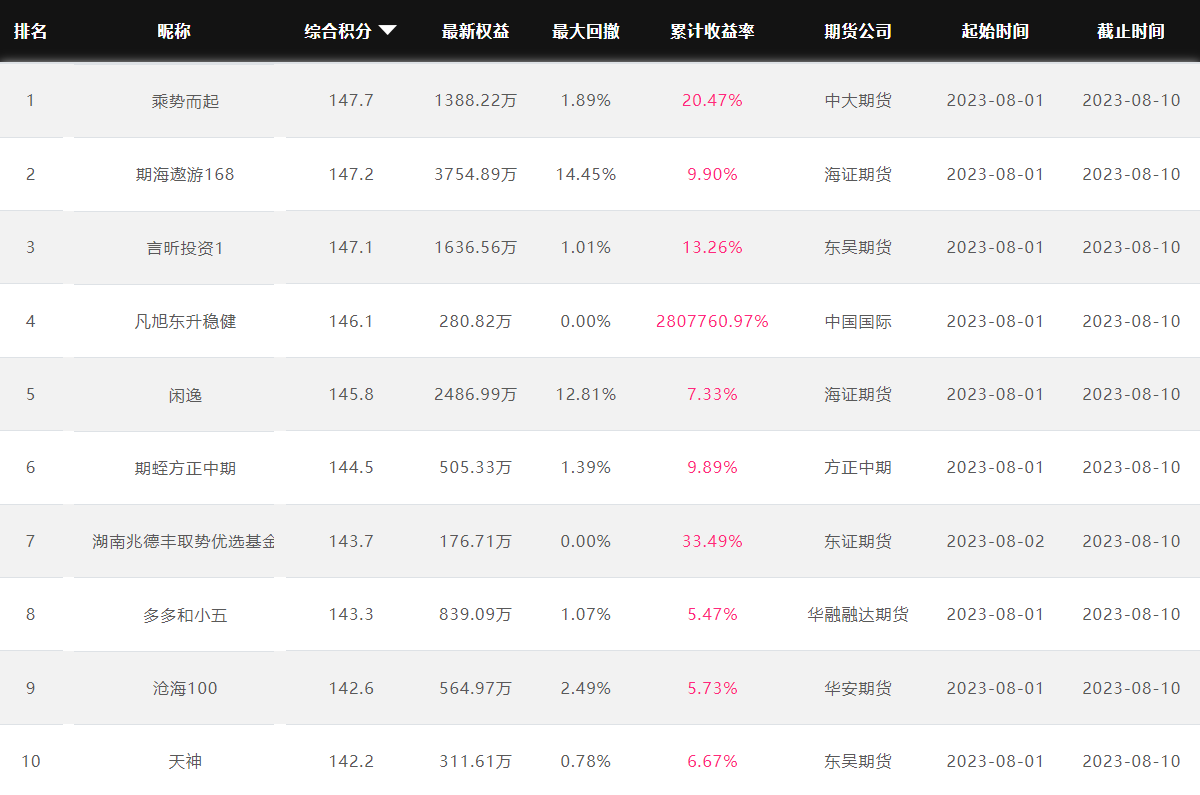Viewport: 1200px width, 795px height.
Task: Click equity value 839.09万
Action: tap(476, 614)
